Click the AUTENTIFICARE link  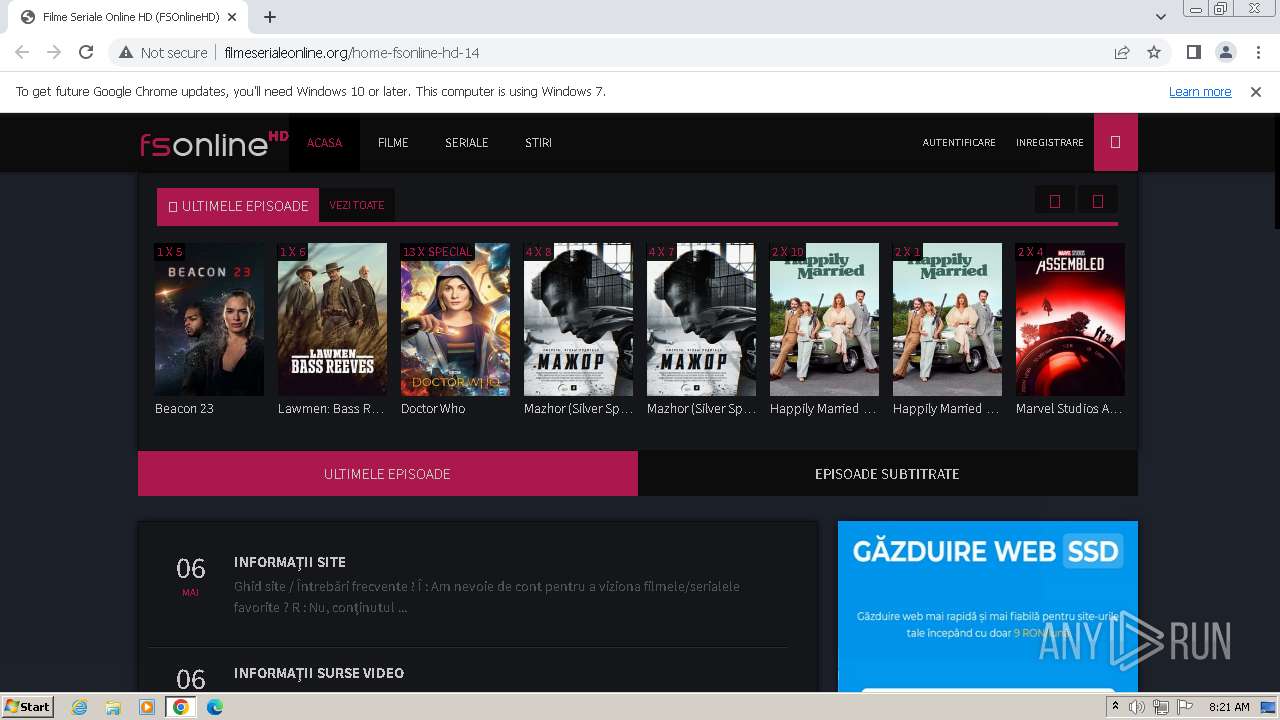pos(959,143)
